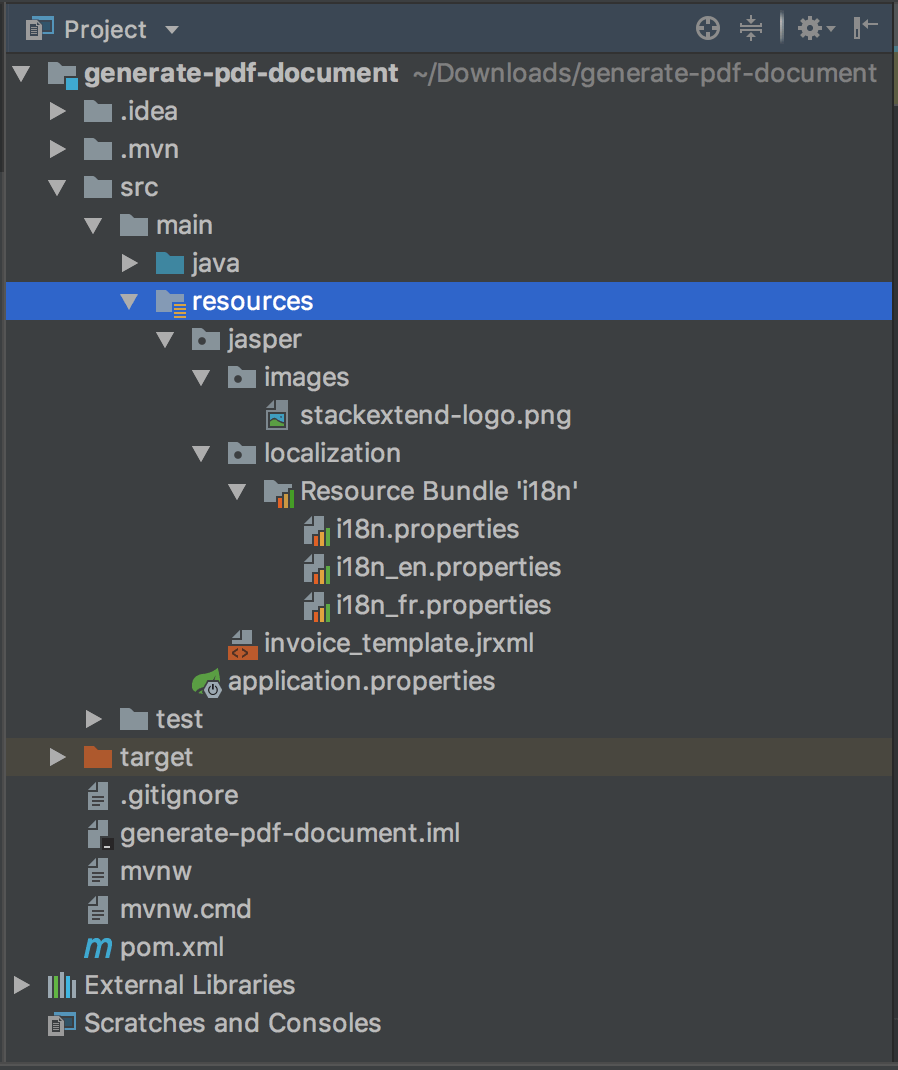Image resolution: width=898 pixels, height=1070 pixels.
Task: Click the invoice_template.jrxml file icon
Action: (x=241, y=643)
